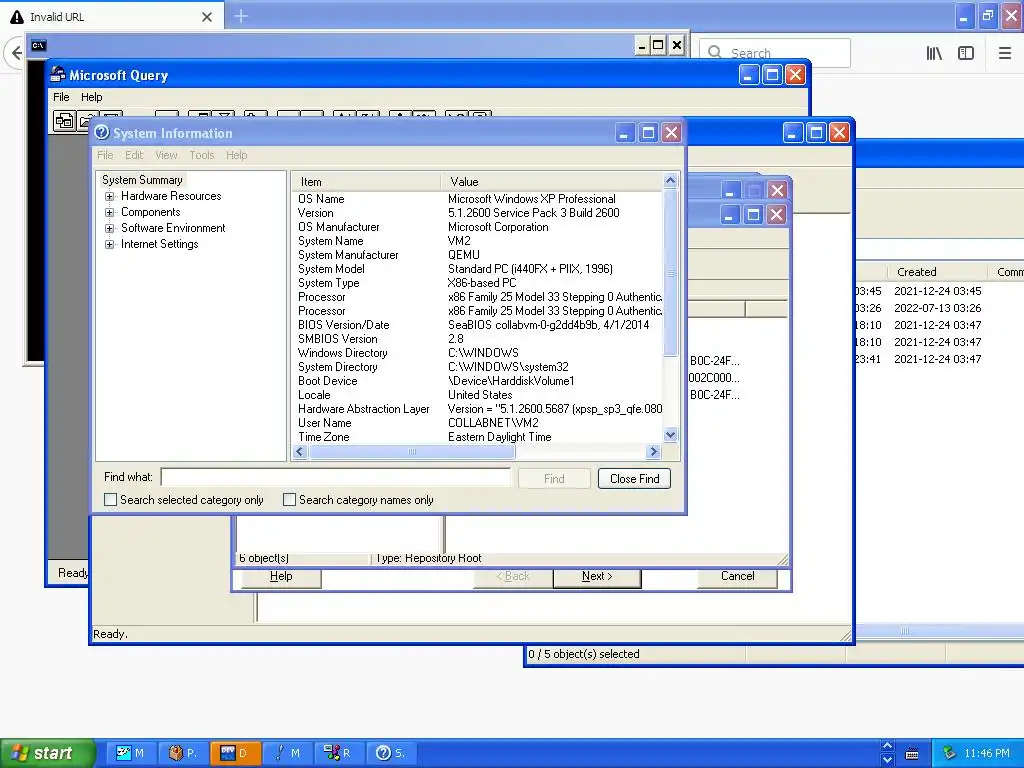Maximize the command prompt window

(658, 45)
